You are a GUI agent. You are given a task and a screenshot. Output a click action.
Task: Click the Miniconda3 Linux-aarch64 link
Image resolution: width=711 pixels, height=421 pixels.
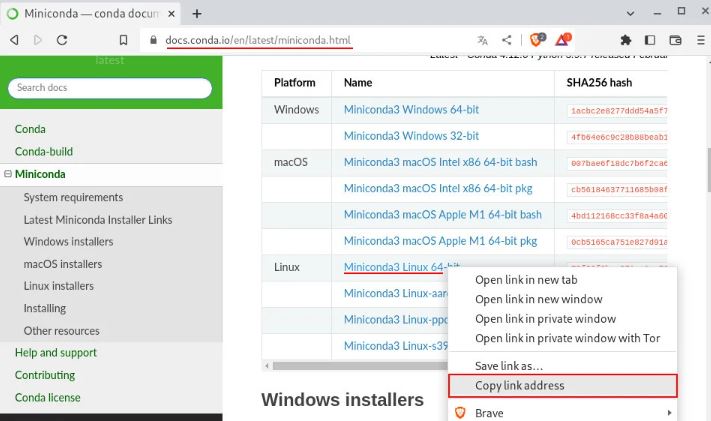click(x=395, y=293)
